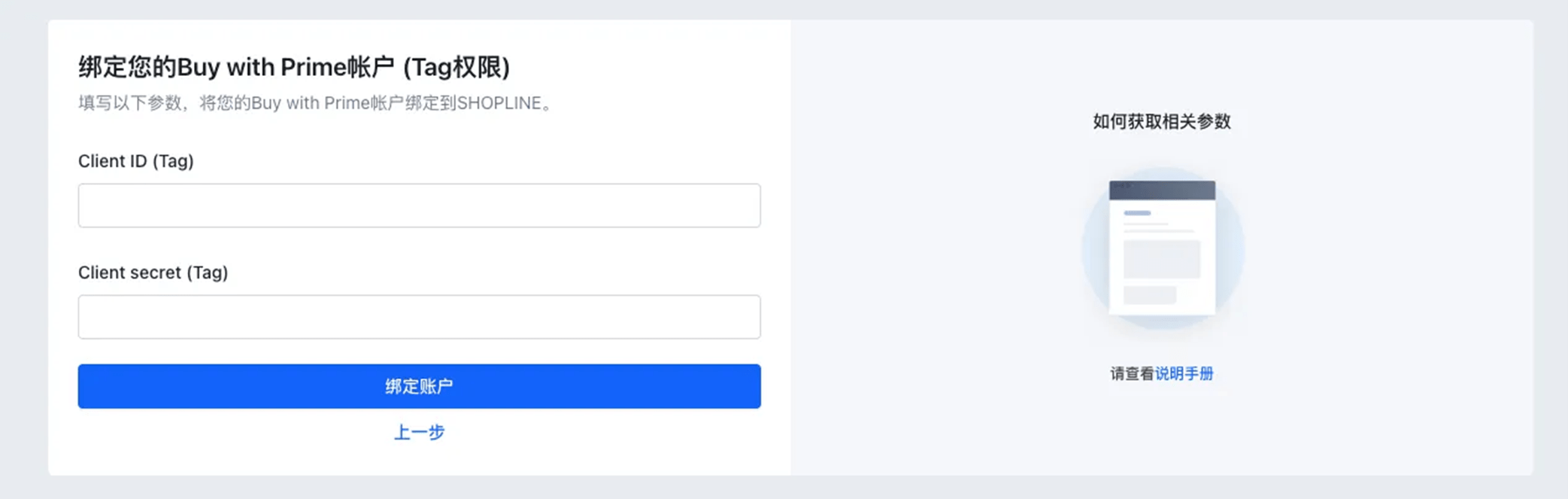Go back via the 上一步 link
This screenshot has height=499, width=1568.
pos(419,432)
